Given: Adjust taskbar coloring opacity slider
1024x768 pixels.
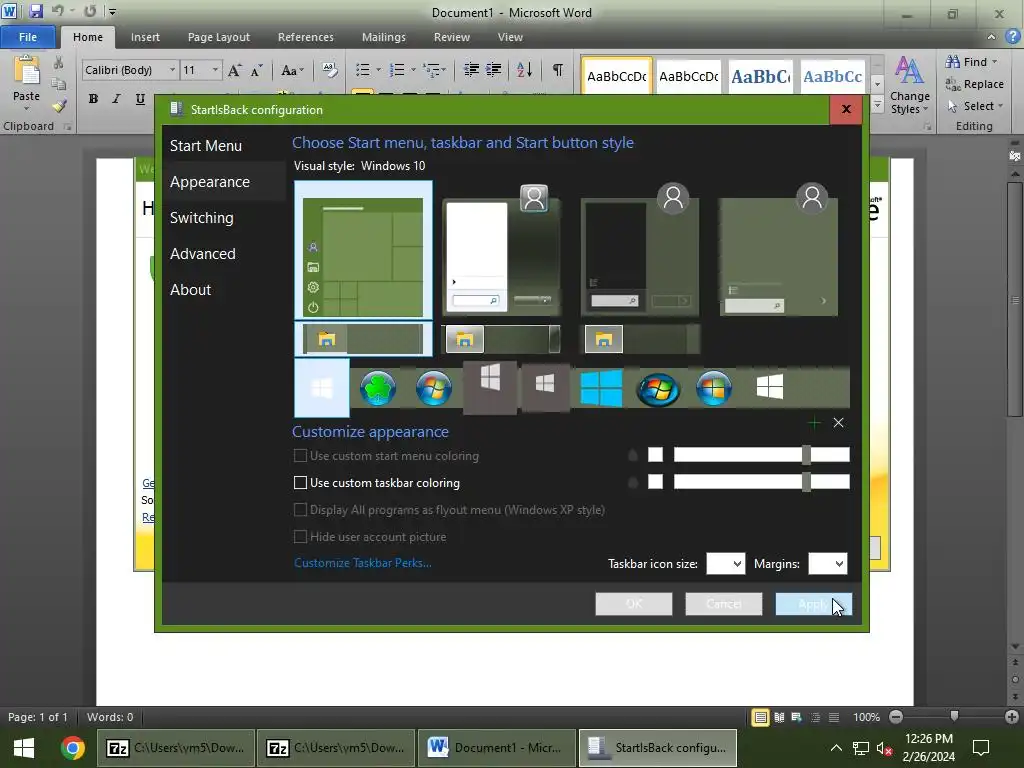Looking at the screenshot, I should pos(761,482).
